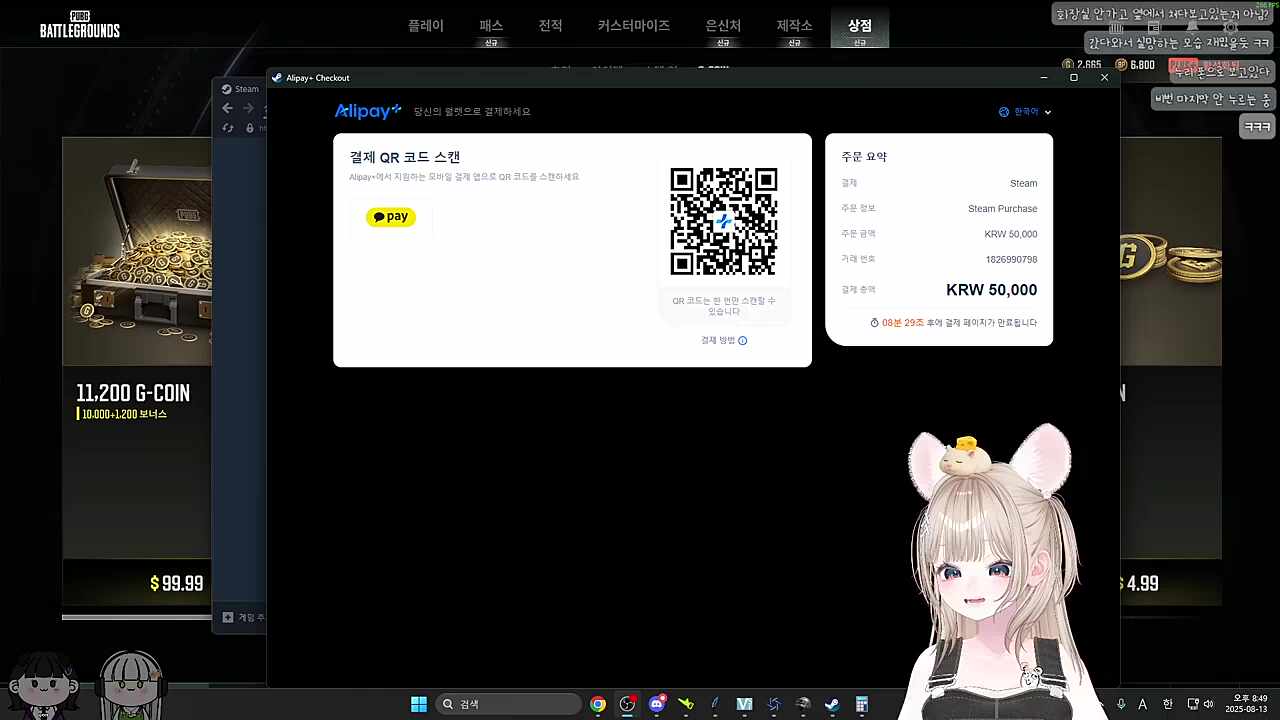Click the Alipay+ logo
Image resolution: width=1280 pixels, height=720 pixels.
click(368, 111)
